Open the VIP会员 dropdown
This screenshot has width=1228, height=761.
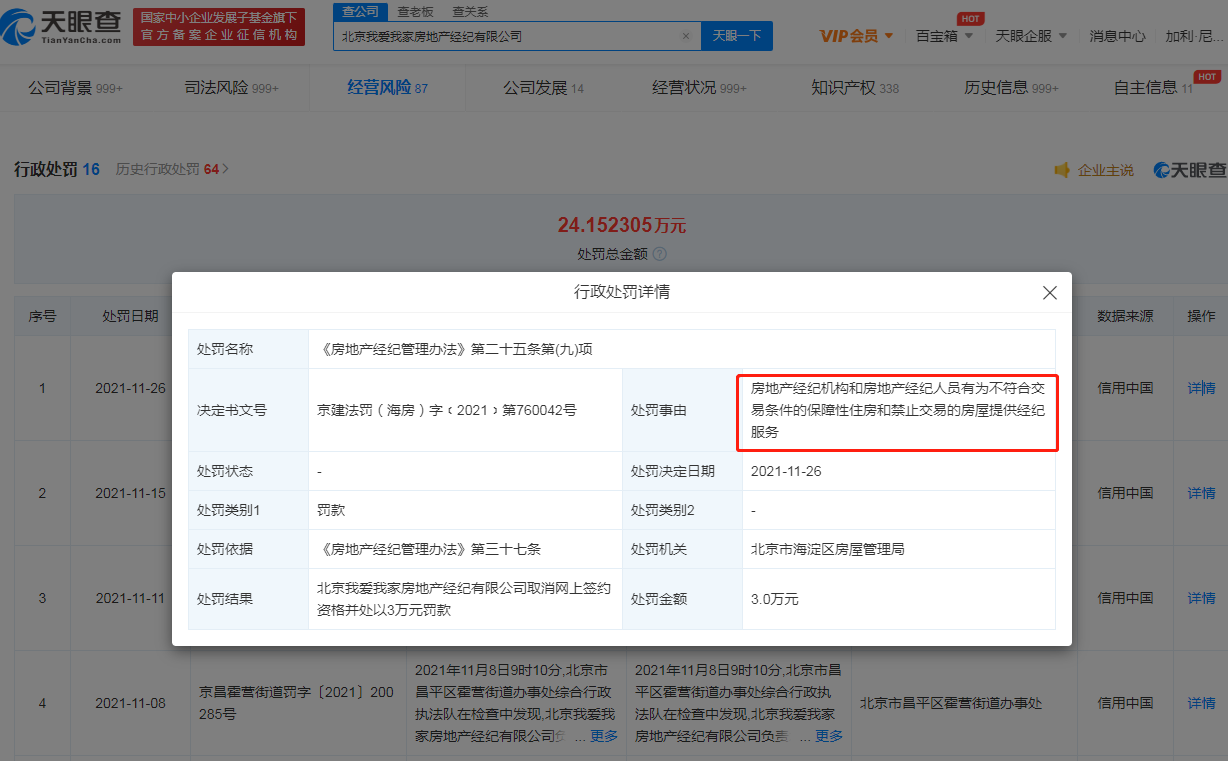(856, 36)
